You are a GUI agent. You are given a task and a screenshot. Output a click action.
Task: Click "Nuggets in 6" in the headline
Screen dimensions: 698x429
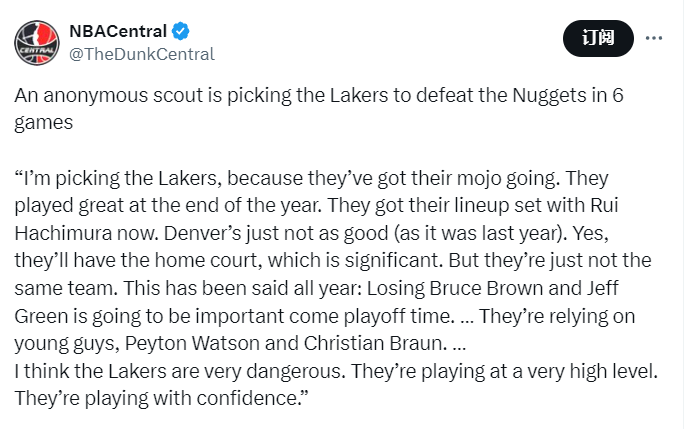tap(568, 95)
